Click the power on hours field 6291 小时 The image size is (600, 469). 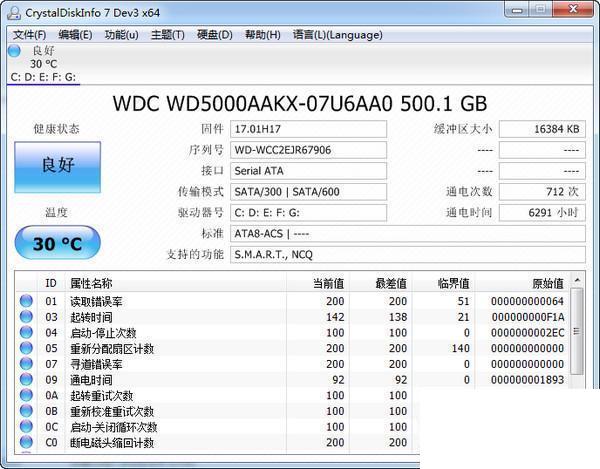542,213
